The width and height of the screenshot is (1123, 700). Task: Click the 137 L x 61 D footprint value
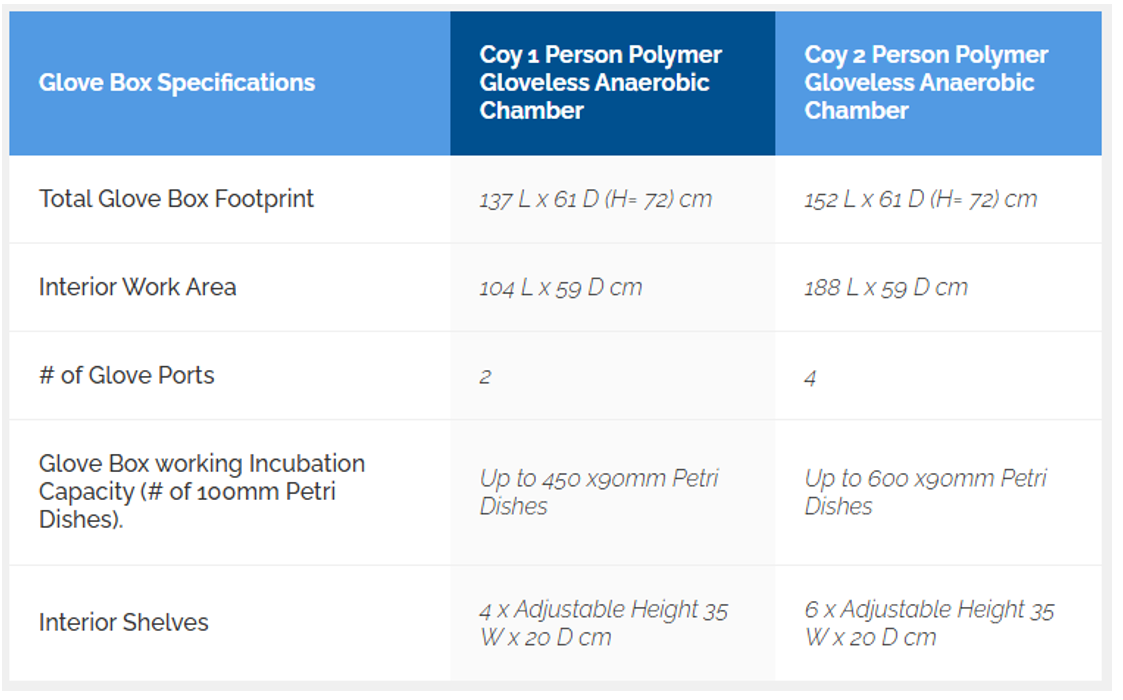coord(596,199)
